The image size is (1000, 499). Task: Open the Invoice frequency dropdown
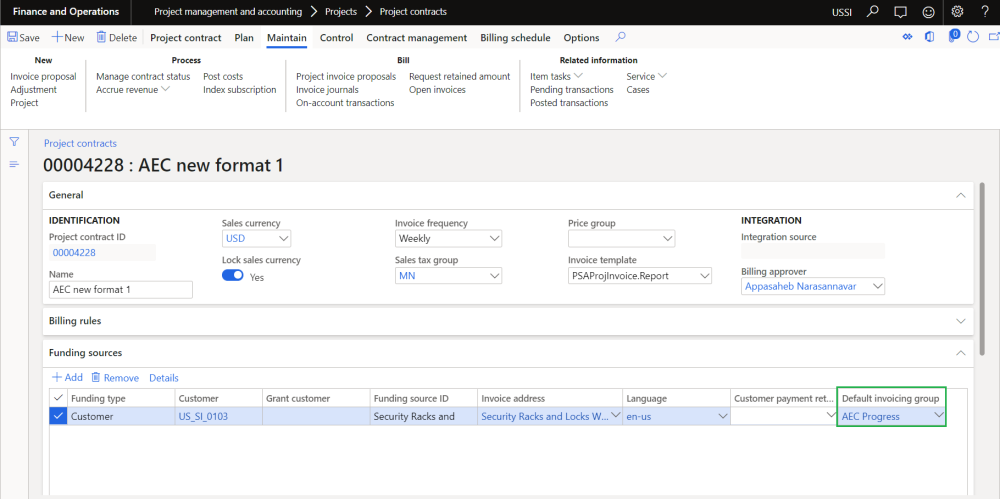click(494, 239)
